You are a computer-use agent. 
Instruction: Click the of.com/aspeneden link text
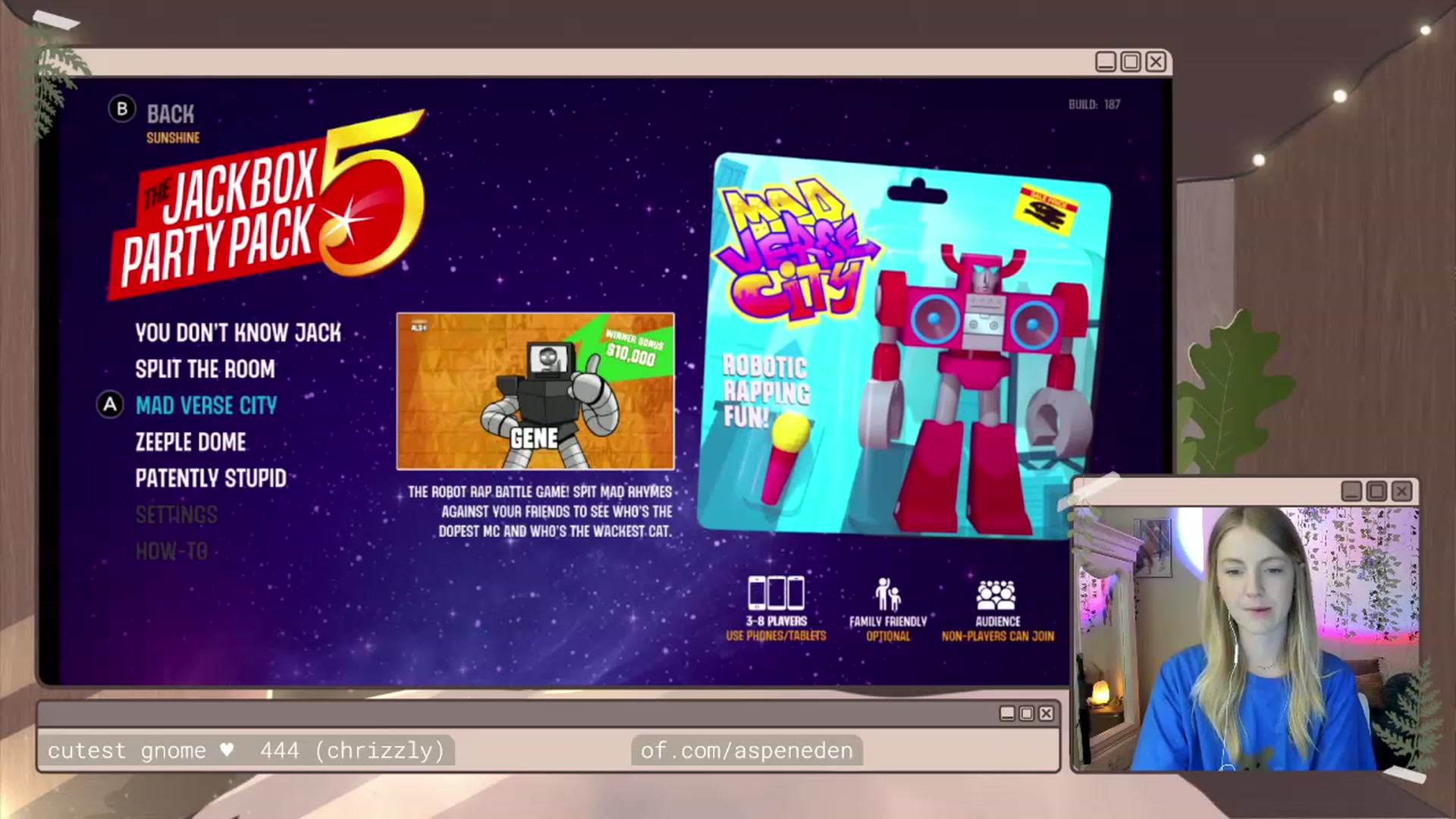click(x=747, y=751)
